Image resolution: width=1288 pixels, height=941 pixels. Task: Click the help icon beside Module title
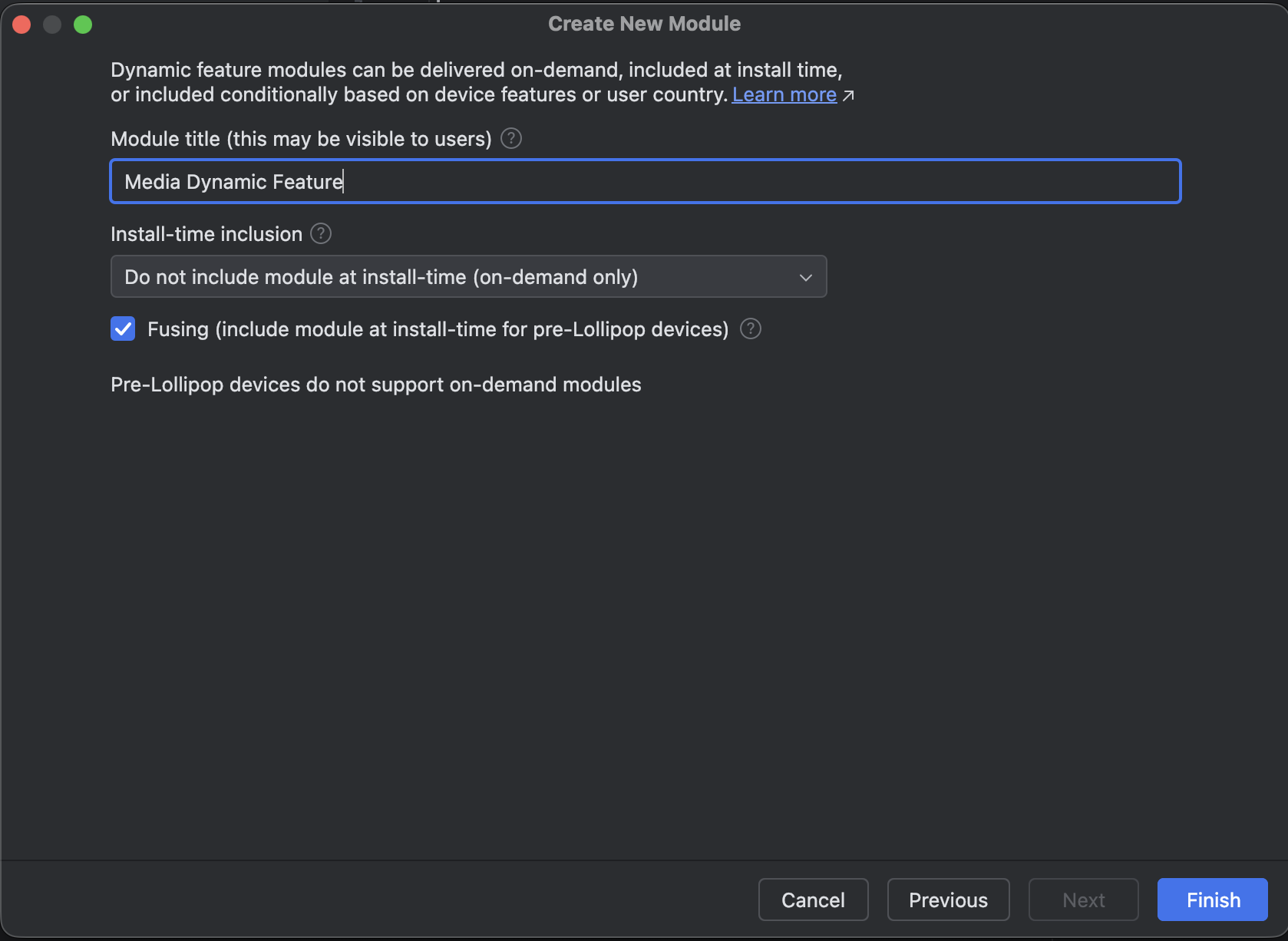(x=510, y=139)
